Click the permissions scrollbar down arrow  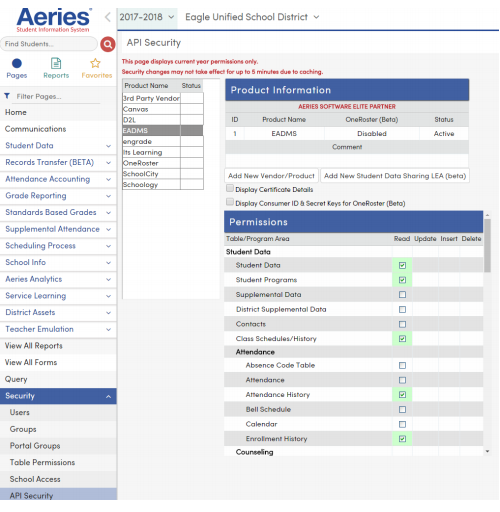point(487,451)
